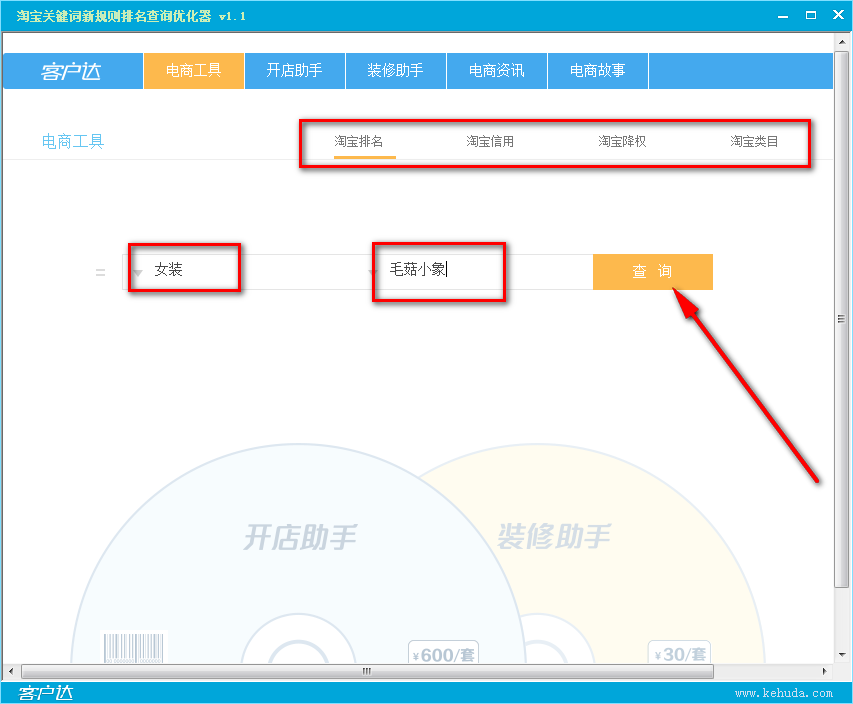The image size is (853, 704).
Task: Select the 淘宝信用 sub-tab
Action: 490,142
